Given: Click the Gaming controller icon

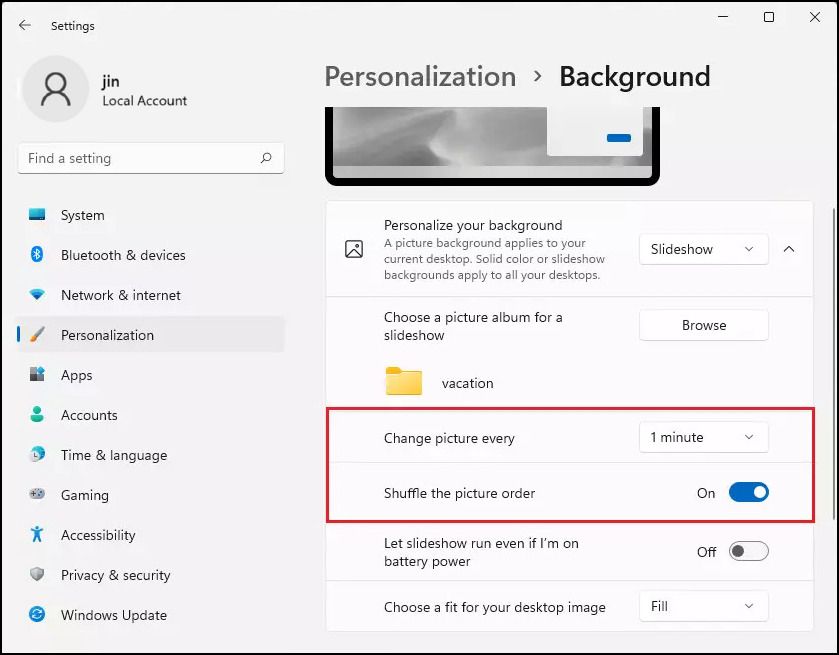Looking at the screenshot, I should tap(37, 494).
